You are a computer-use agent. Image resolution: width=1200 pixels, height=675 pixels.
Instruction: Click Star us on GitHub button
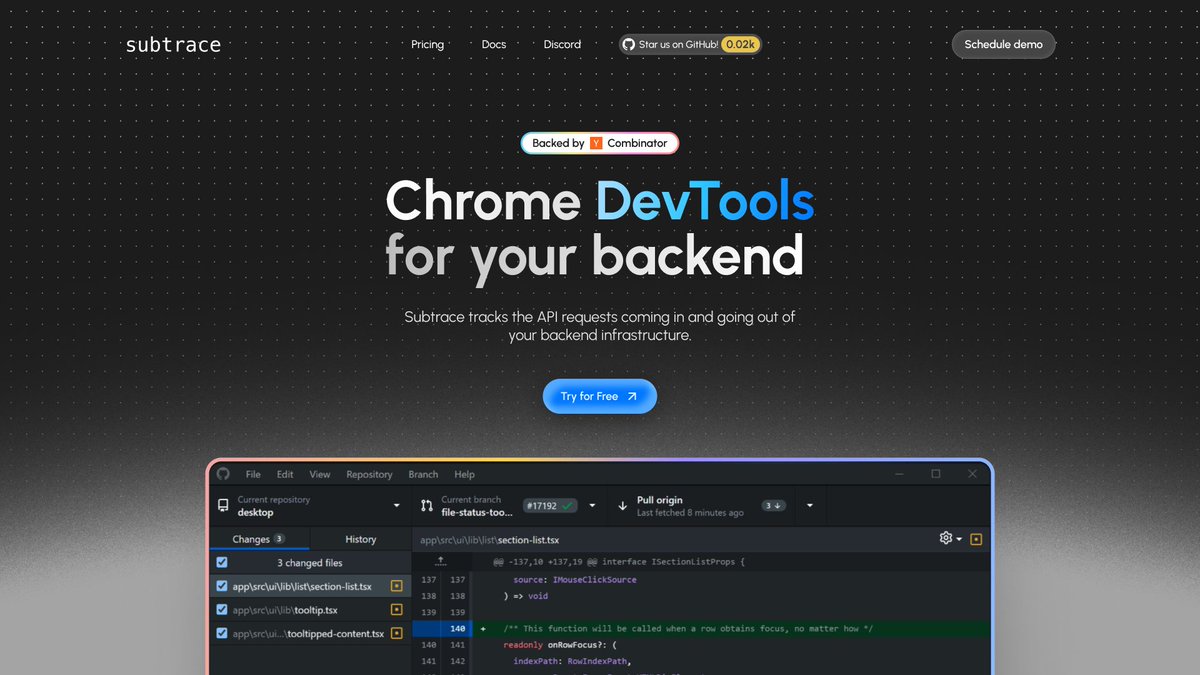coord(690,44)
